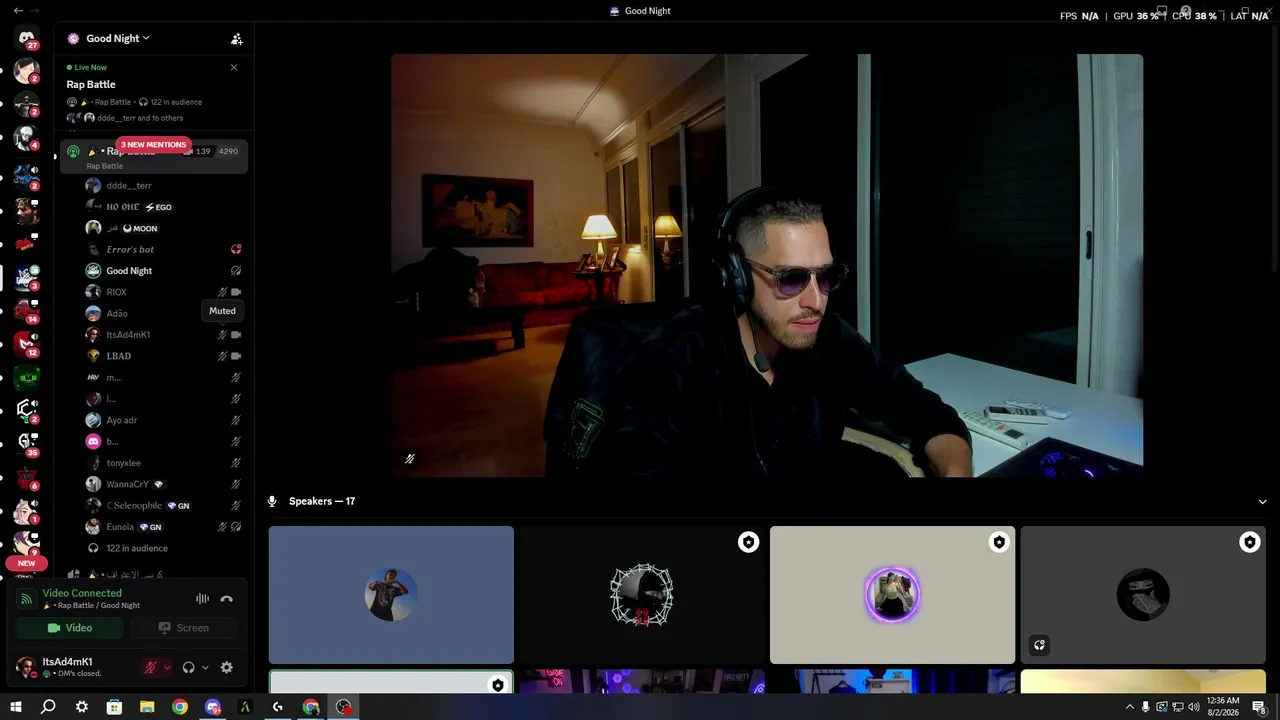
Task: Toggle deafen with the headphones icon
Action: tap(188, 668)
